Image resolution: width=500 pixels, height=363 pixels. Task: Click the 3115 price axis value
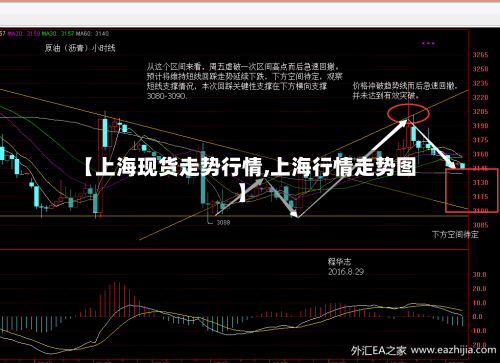(x=480, y=197)
